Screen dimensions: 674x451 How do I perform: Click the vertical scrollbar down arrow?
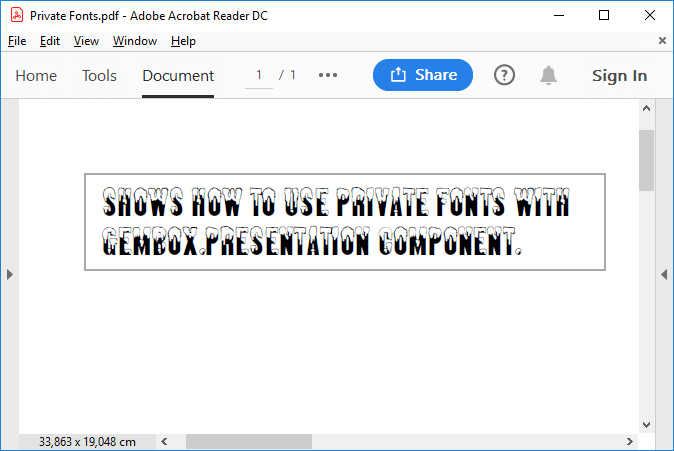646,424
